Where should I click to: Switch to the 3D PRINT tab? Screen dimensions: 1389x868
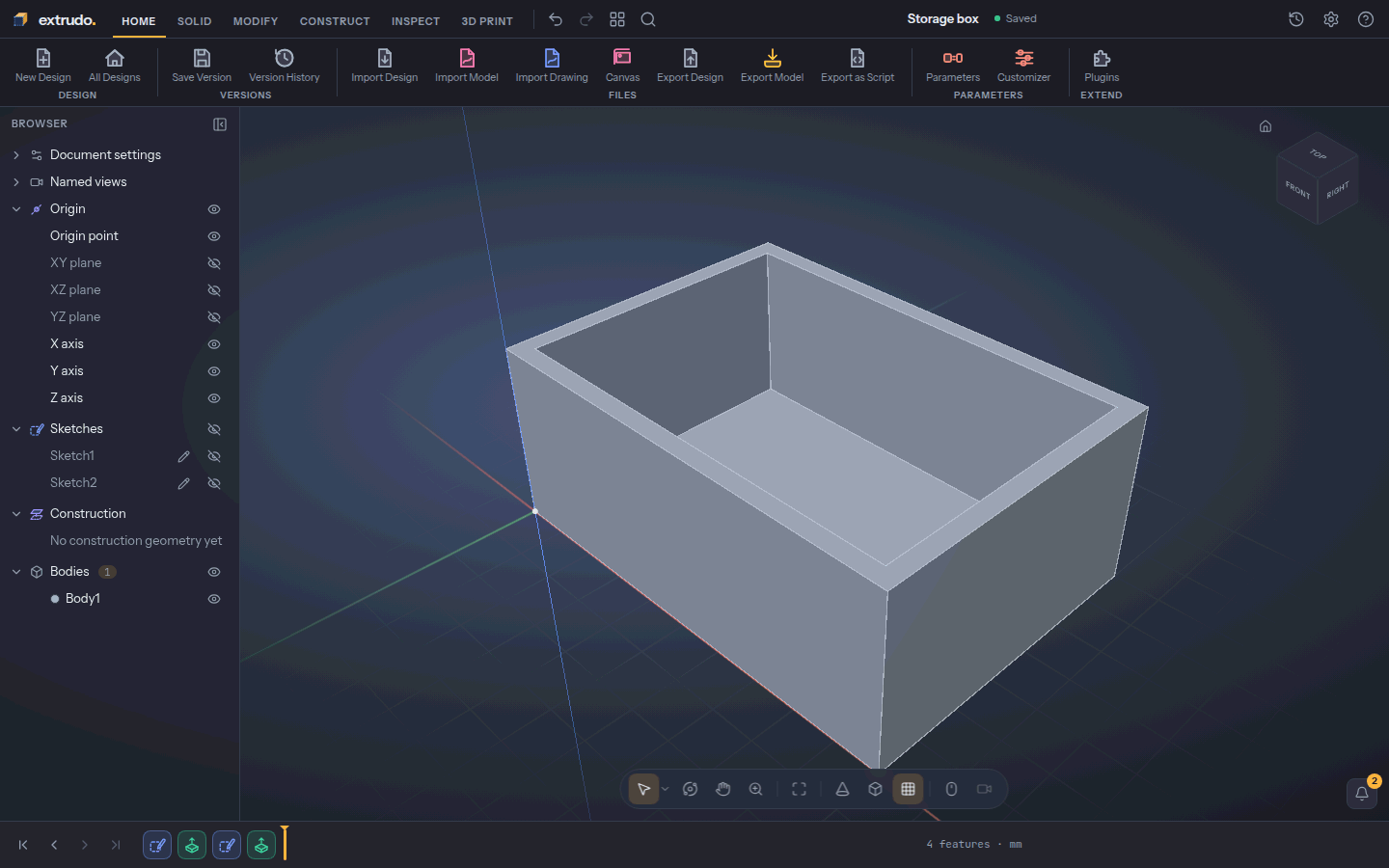(487, 21)
